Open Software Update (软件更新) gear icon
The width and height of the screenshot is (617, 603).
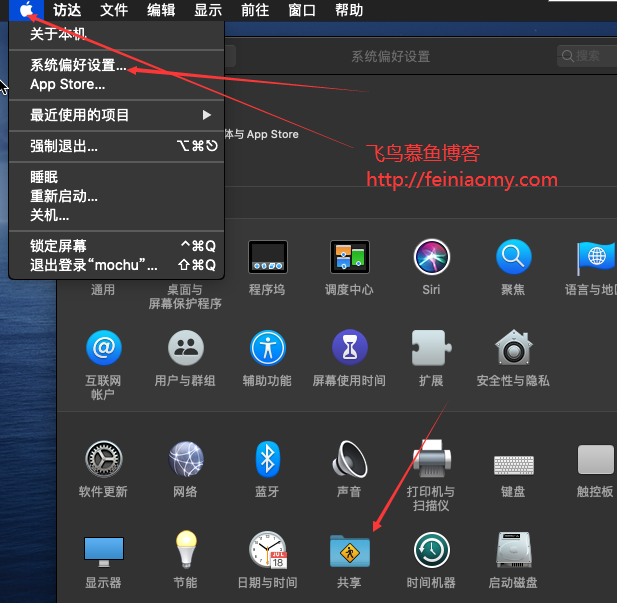coord(104,459)
